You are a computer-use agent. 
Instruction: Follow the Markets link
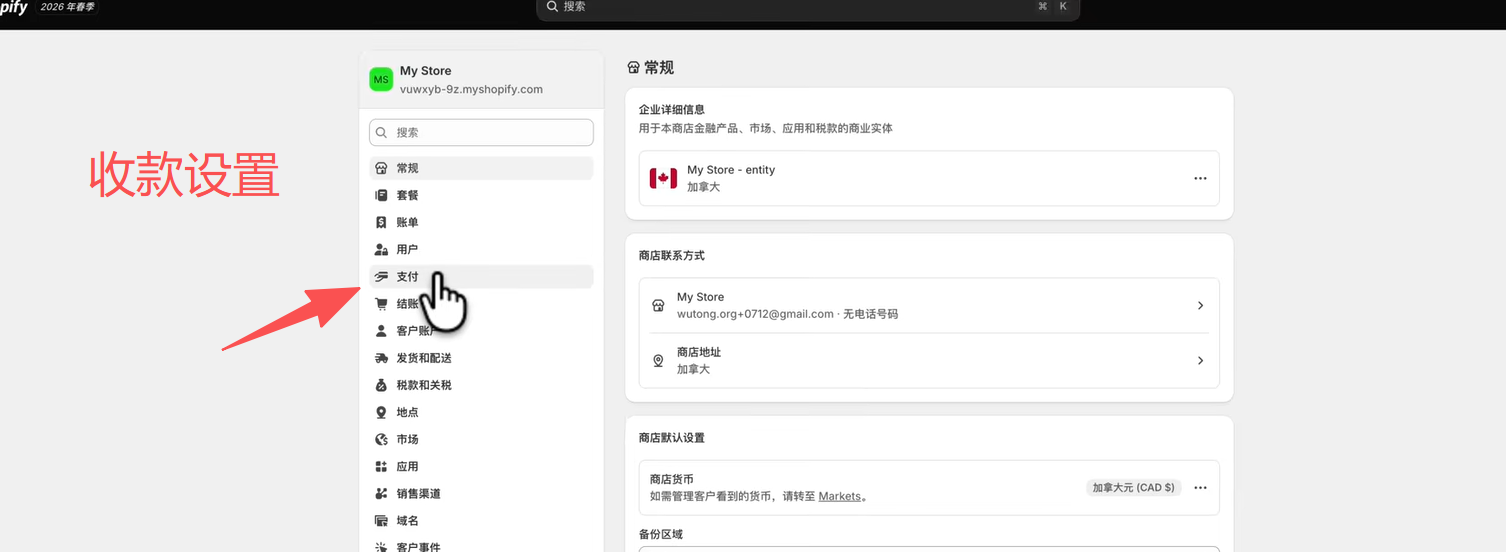tap(839, 496)
